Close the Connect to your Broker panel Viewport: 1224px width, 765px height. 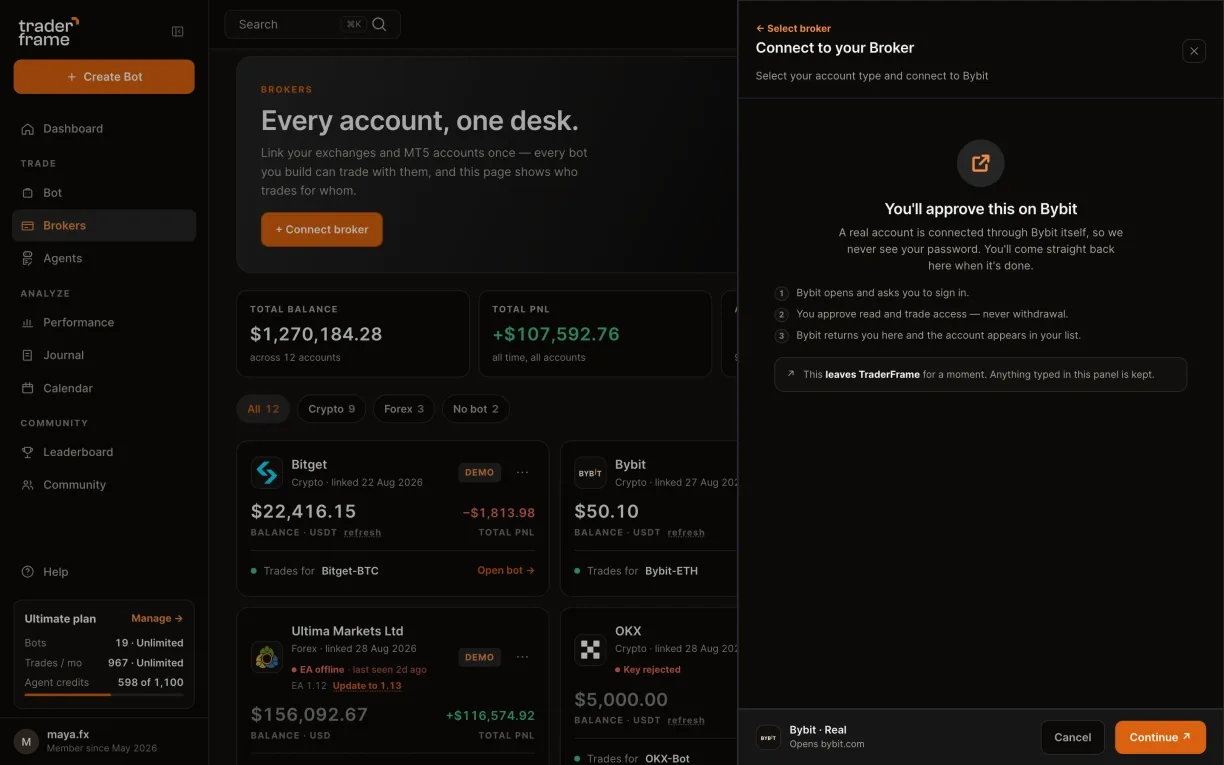click(1194, 51)
